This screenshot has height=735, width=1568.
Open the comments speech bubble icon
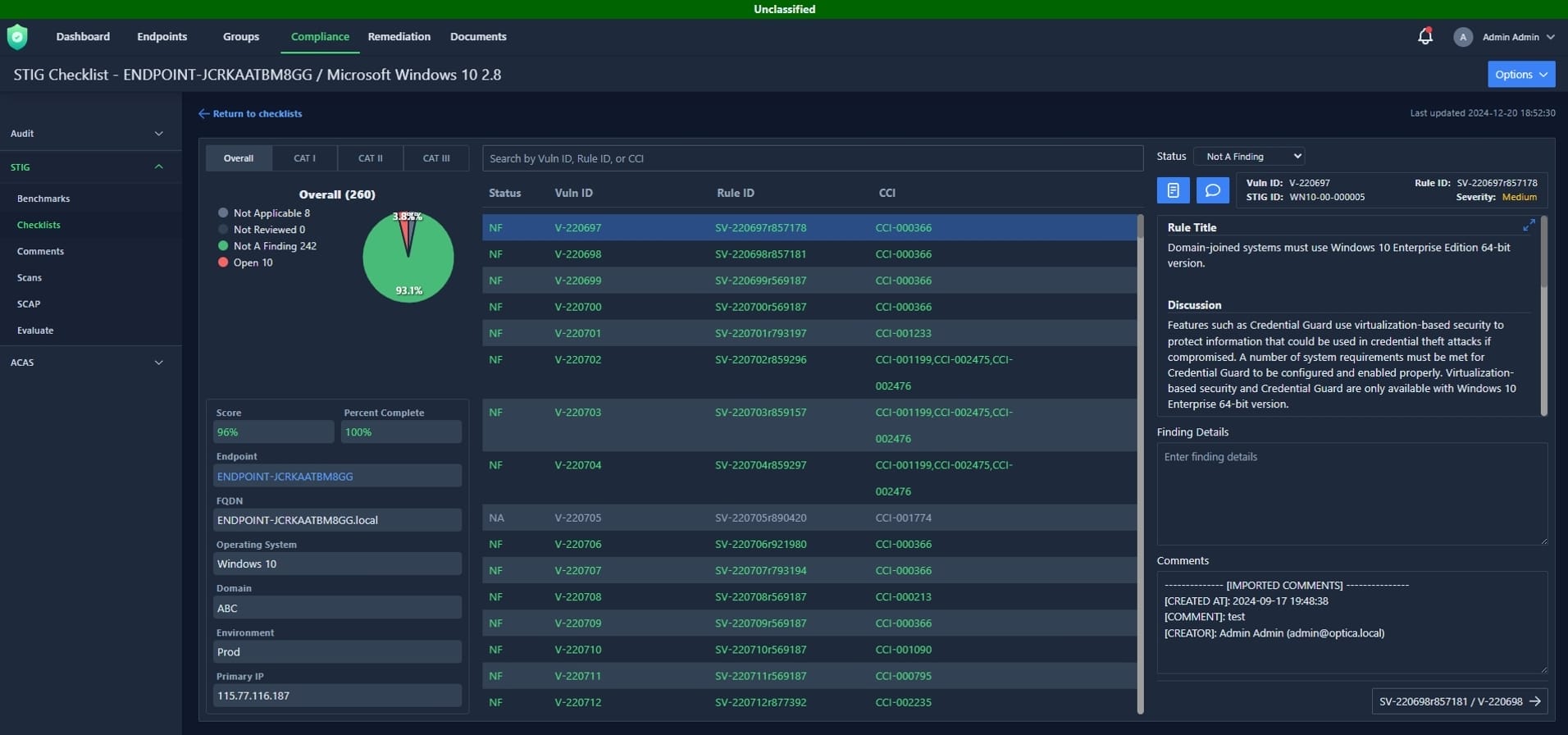pyautogui.click(x=1212, y=190)
